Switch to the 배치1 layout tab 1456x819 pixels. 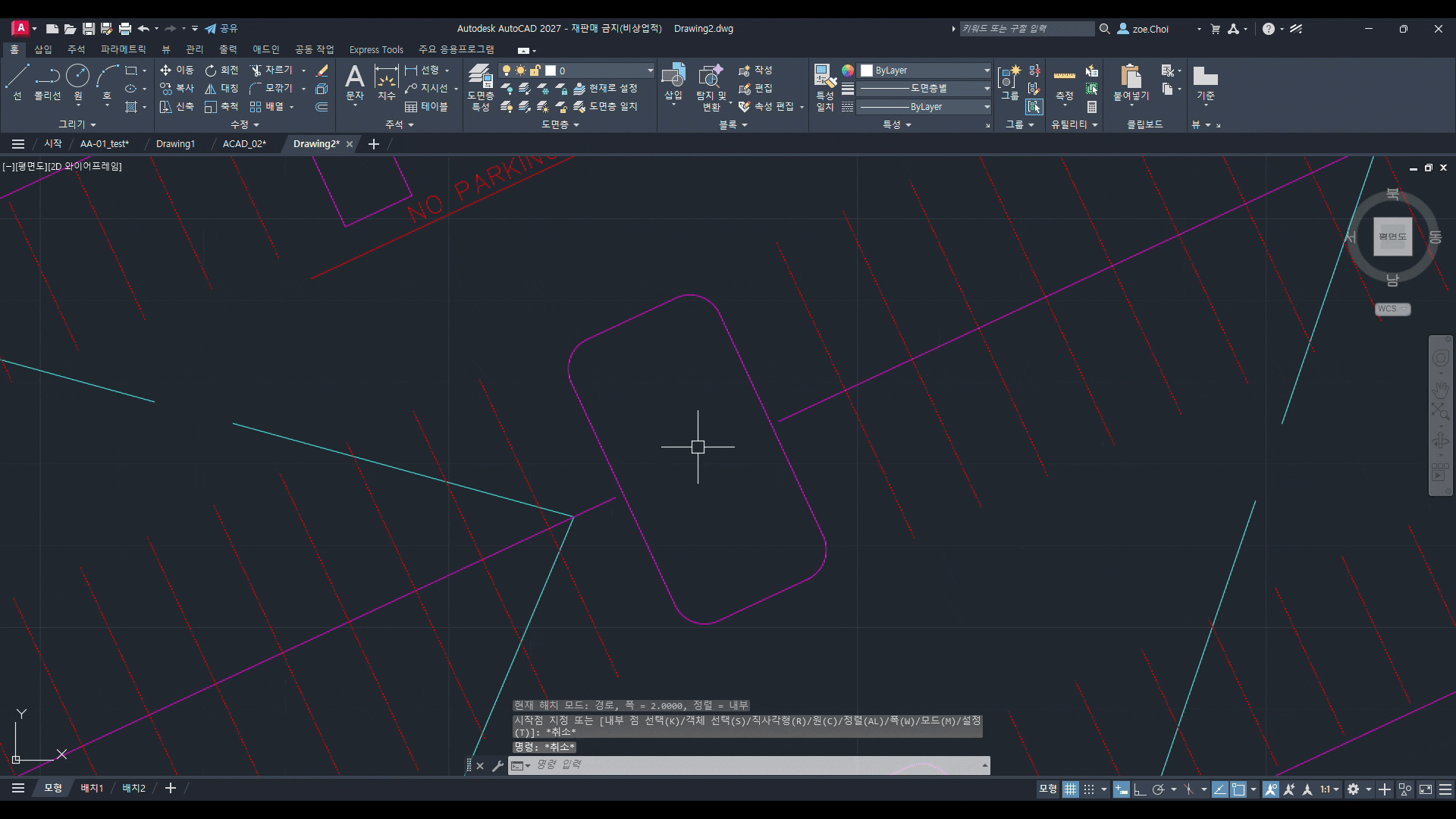(x=92, y=789)
